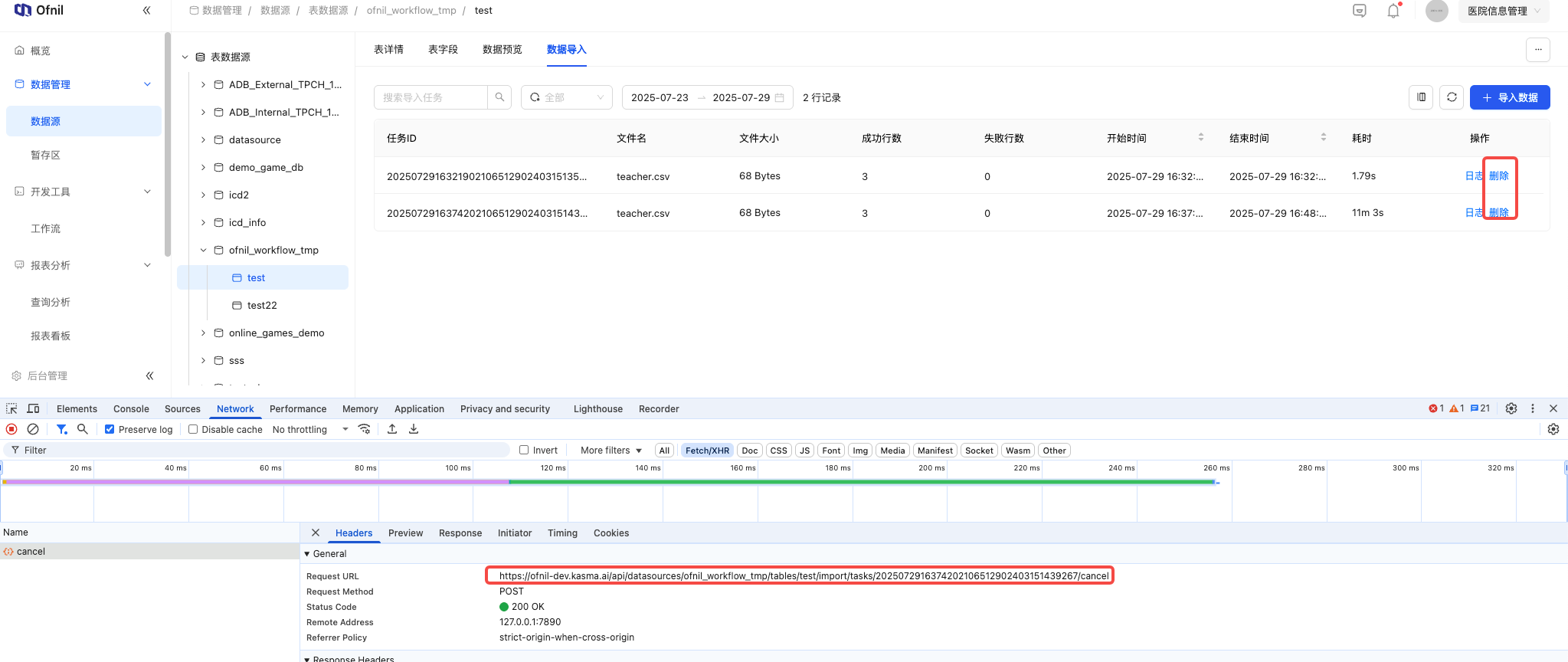Viewport: 1568px width, 662px height.
Task: Open DevTools three-dot menu
Action: [1533, 408]
